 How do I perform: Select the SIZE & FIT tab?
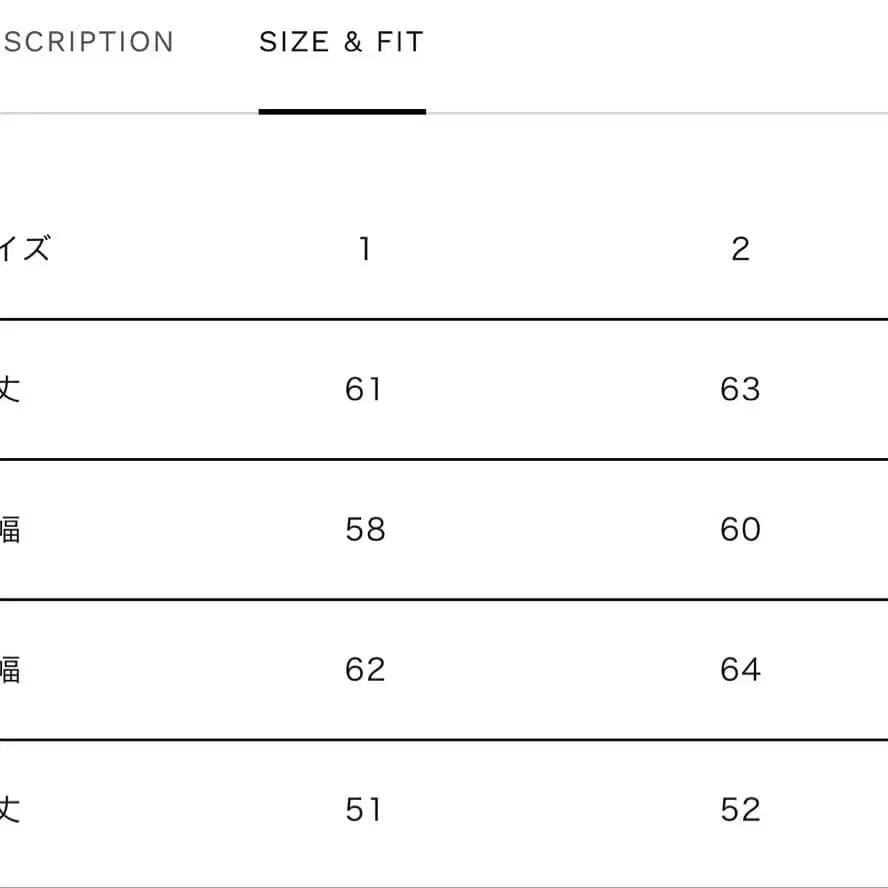pos(341,42)
